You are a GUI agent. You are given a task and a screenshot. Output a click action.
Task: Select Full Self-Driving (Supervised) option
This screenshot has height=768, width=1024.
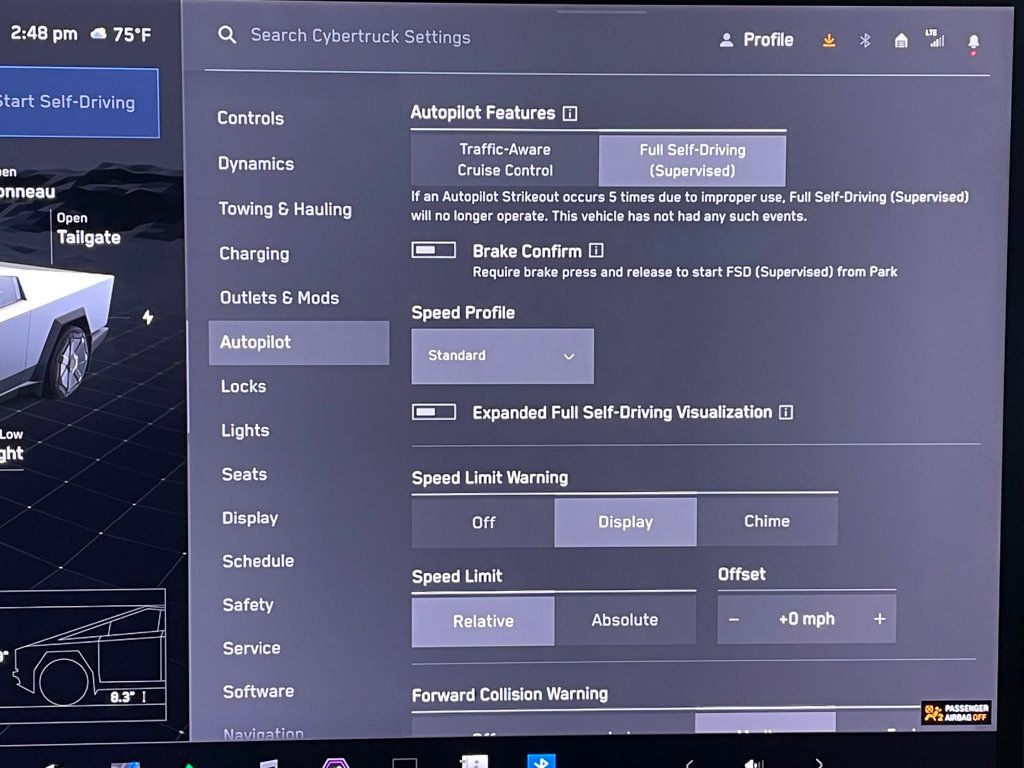click(x=692, y=160)
